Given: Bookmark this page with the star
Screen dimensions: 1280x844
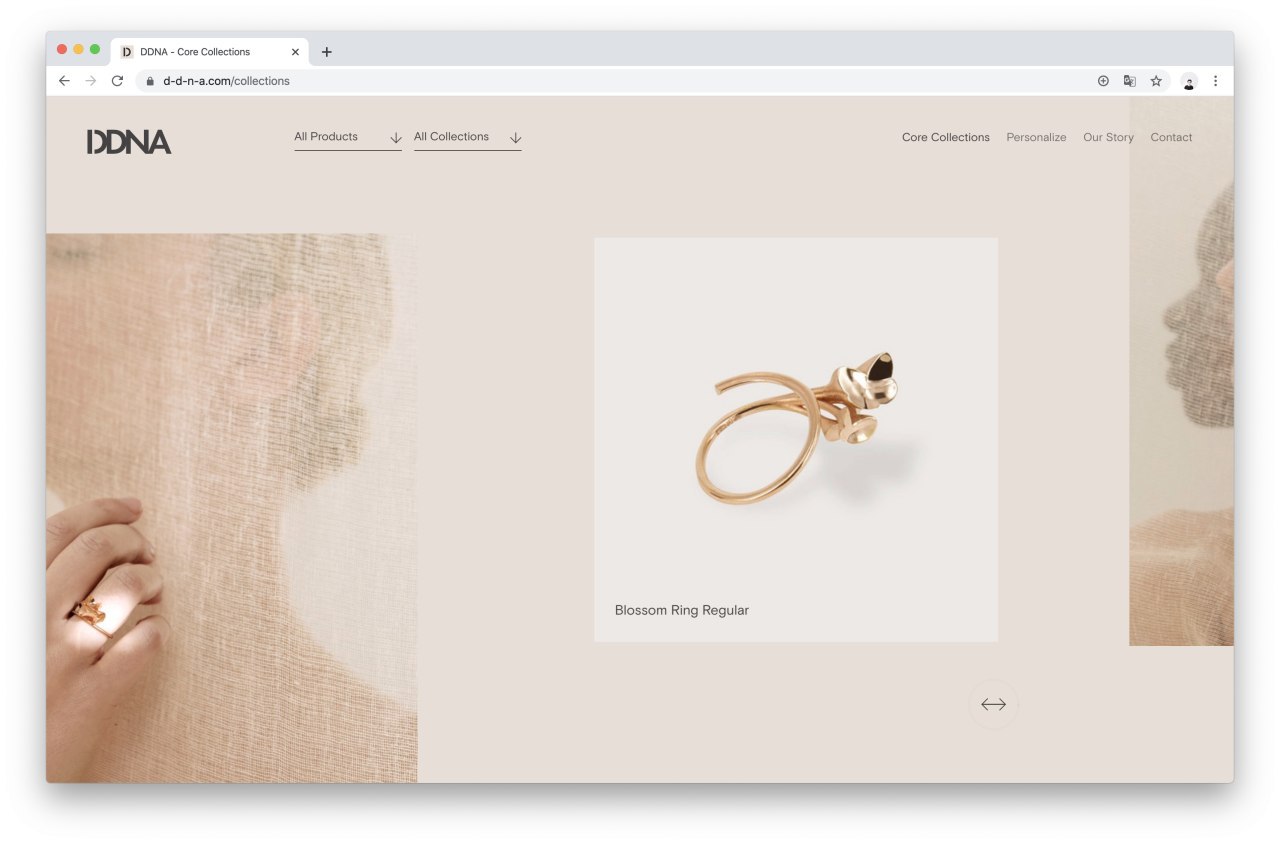Looking at the screenshot, I should coord(1156,81).
